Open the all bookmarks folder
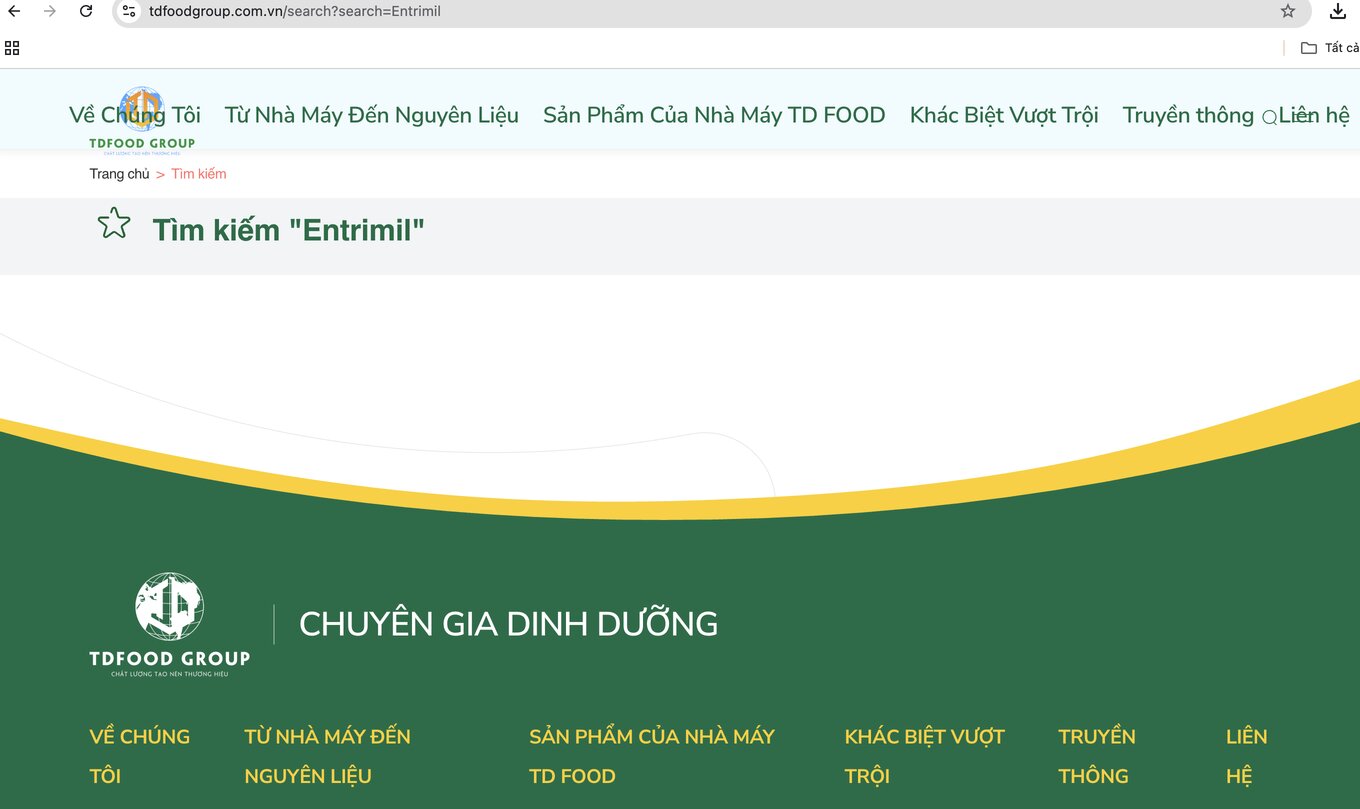This screenshot has width=1360, height=809. (x=1330, y=47)
